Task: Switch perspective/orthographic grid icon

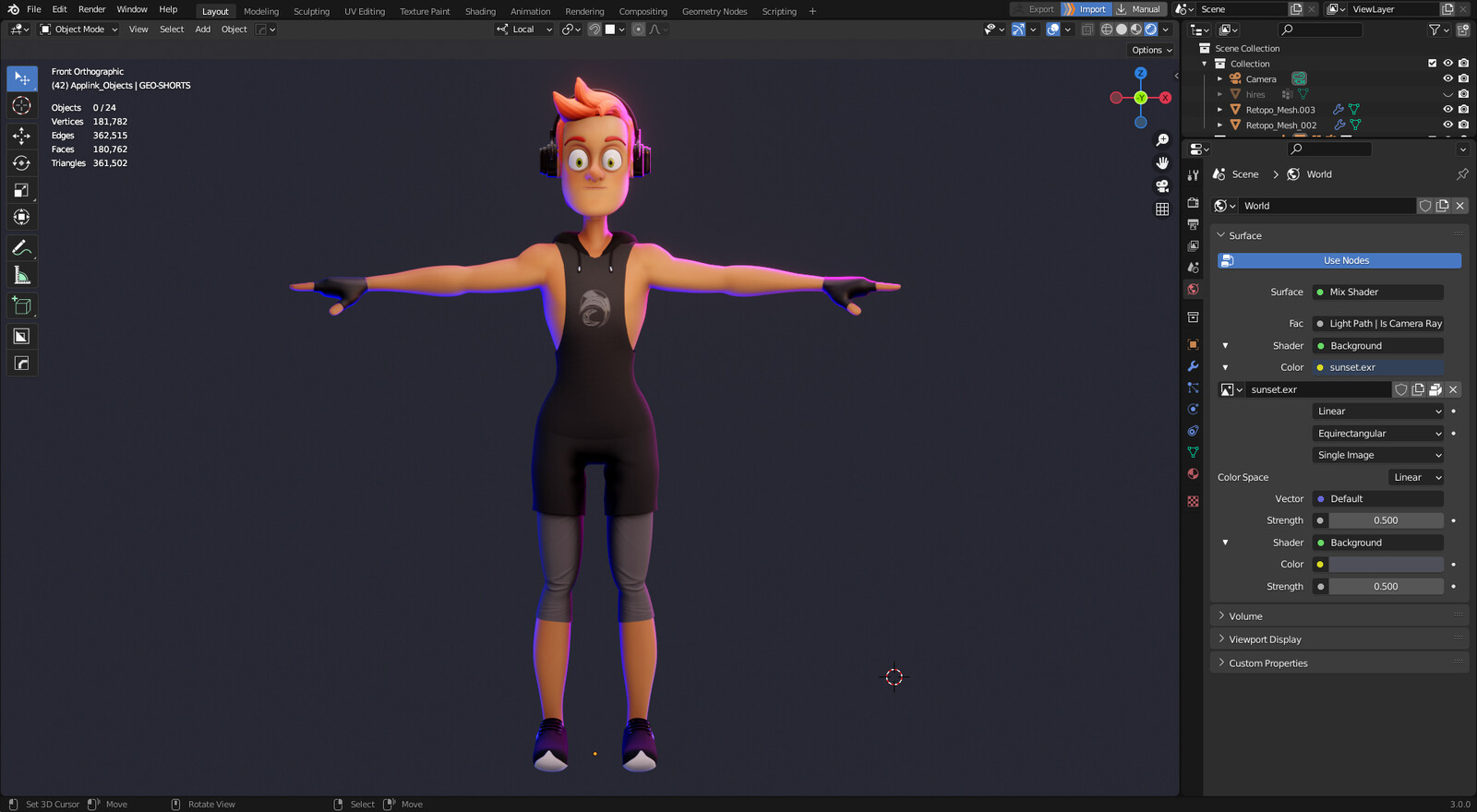Action: point(1162,209)
